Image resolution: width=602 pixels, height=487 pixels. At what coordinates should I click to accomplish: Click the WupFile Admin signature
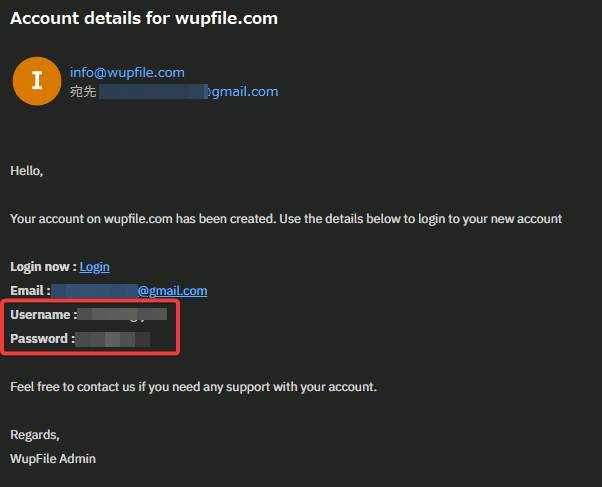point(53,459)
